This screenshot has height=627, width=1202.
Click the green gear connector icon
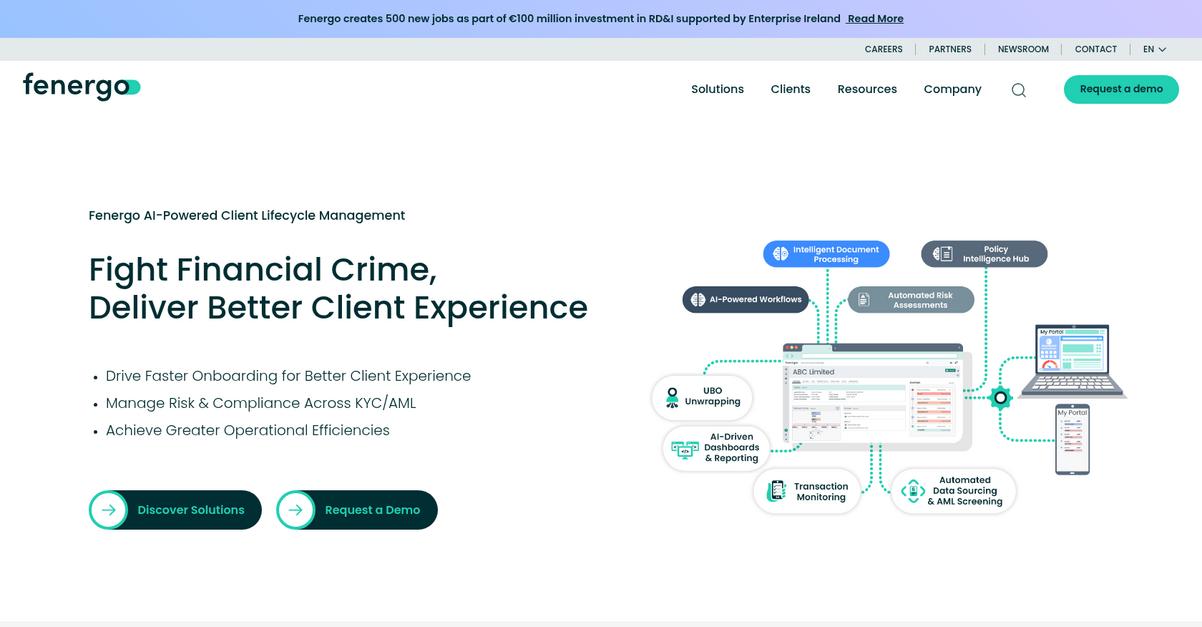point(1000,398)
